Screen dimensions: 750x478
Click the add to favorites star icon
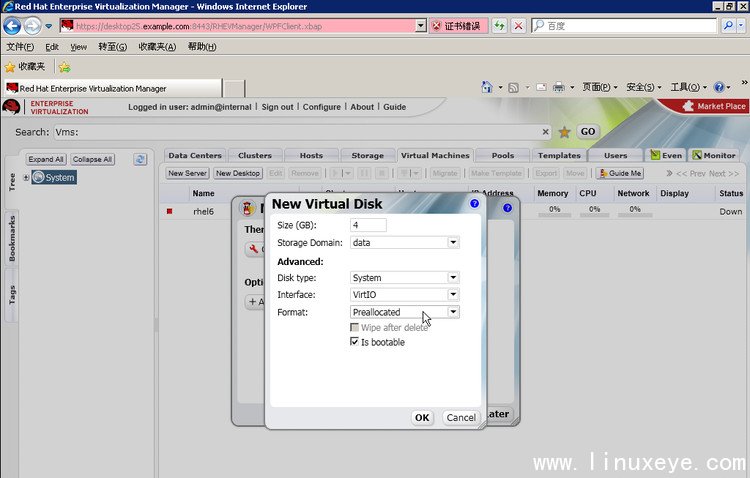pos(65,67)
